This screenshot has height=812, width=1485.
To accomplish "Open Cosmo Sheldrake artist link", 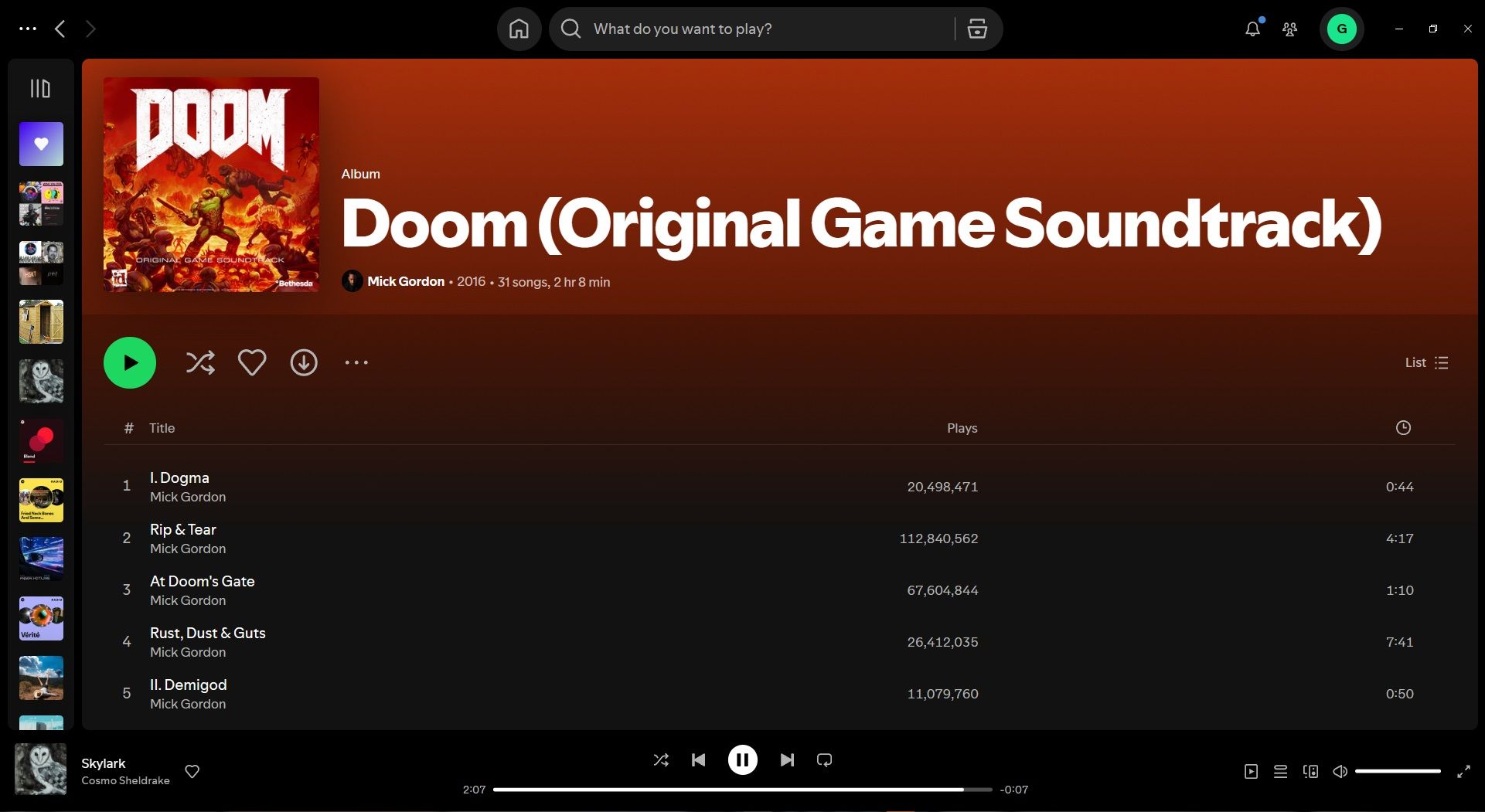I will click(x=125, y=780).
